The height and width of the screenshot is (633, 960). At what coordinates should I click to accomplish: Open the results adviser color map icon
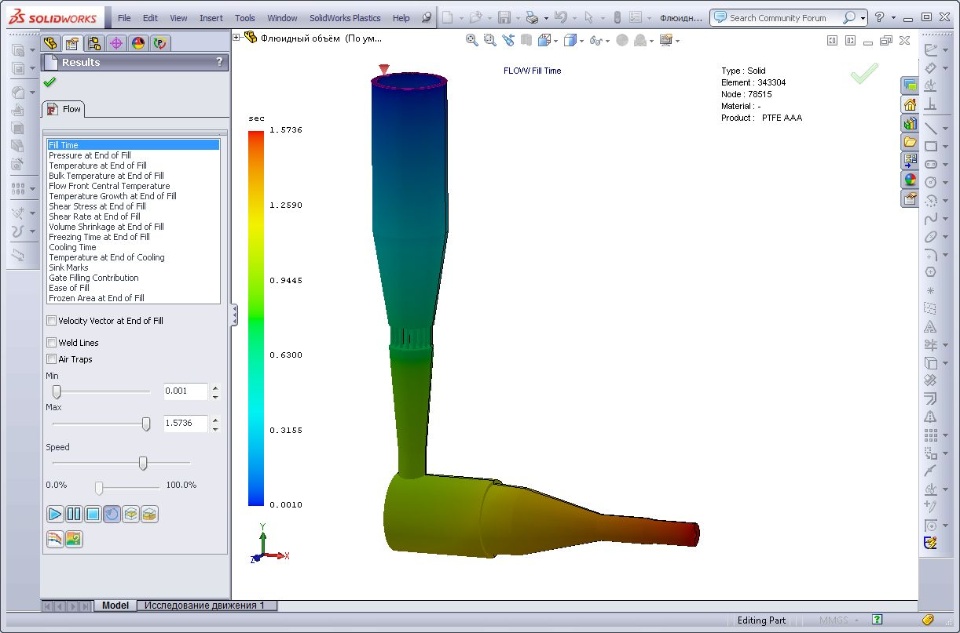click(73, 539)
